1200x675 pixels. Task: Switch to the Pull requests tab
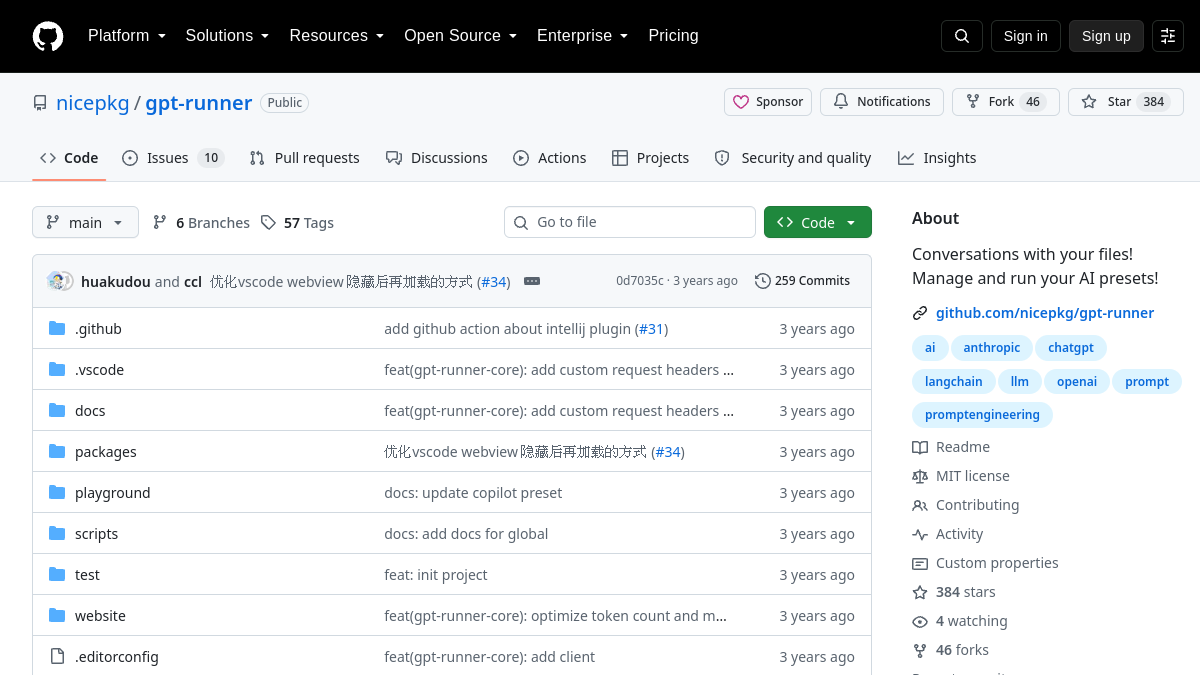click(304, 158)
